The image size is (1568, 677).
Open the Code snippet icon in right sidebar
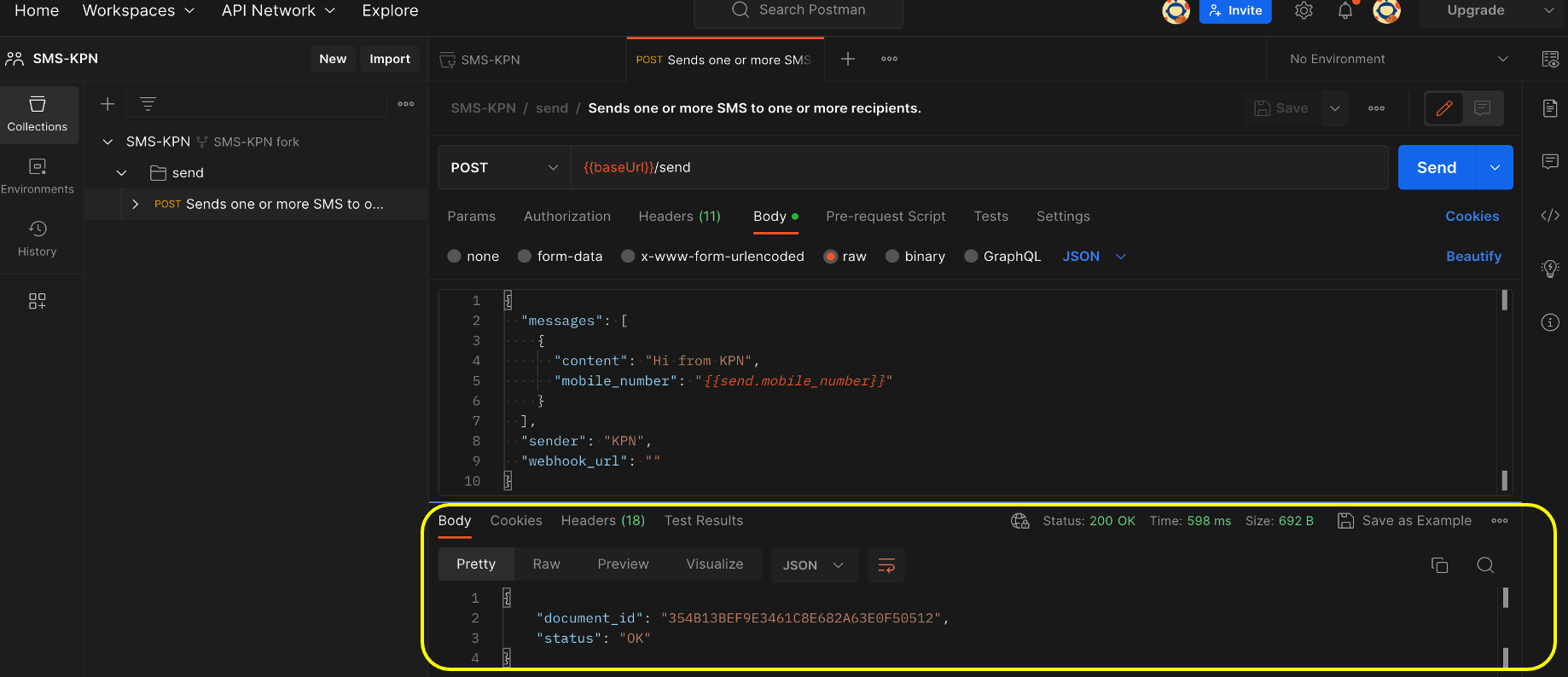point(1550,216)
